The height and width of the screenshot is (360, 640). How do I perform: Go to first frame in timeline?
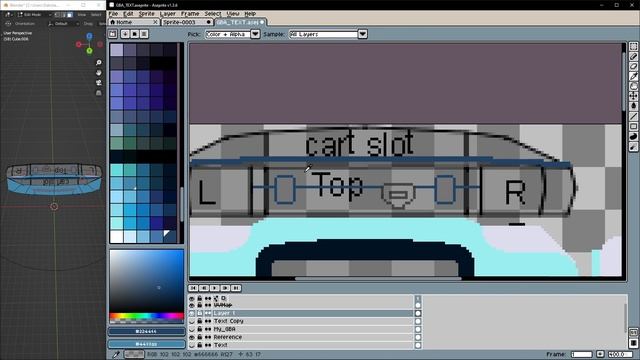coord(193,288)
